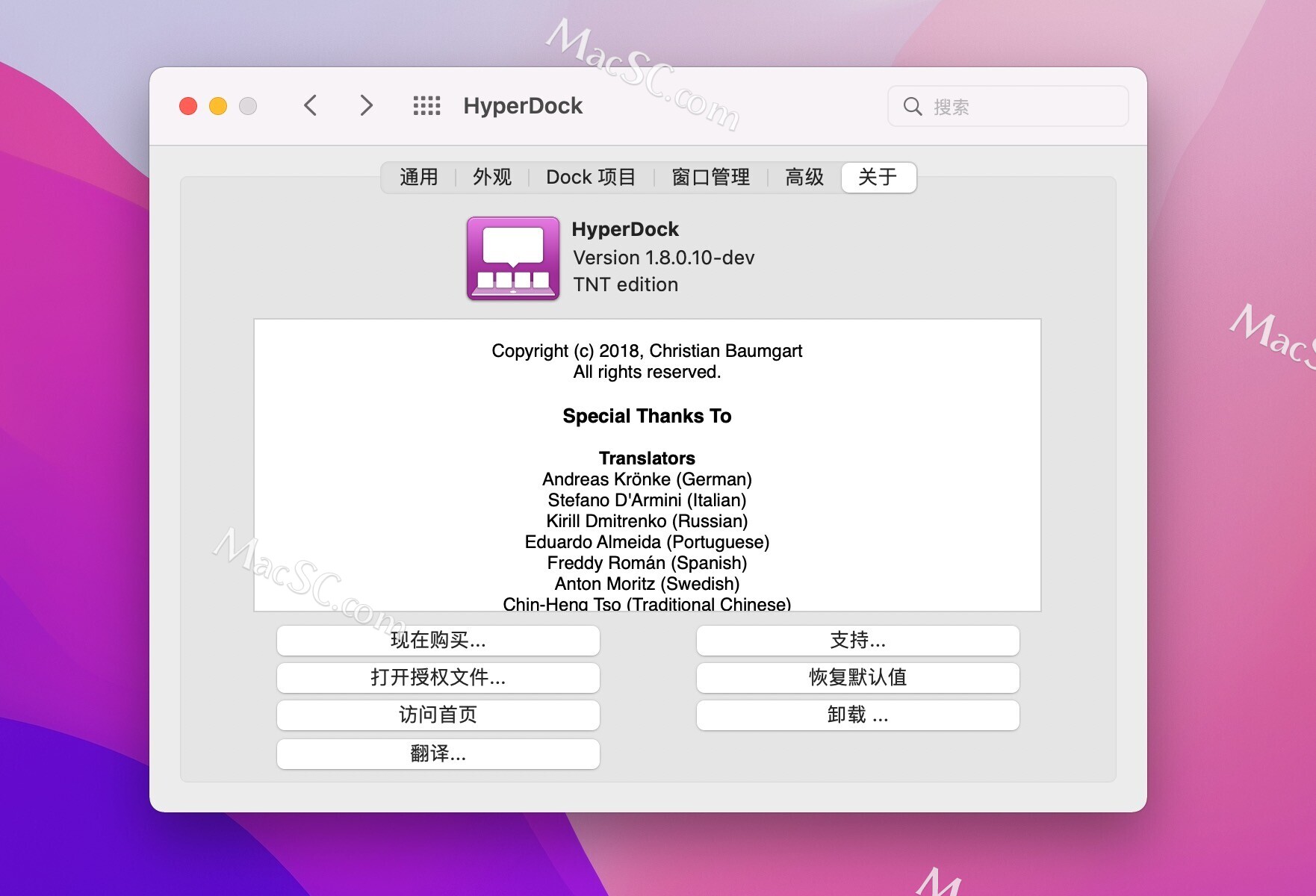Open the 外观 tab
1316x896 pixels.
tap(492, 178)
